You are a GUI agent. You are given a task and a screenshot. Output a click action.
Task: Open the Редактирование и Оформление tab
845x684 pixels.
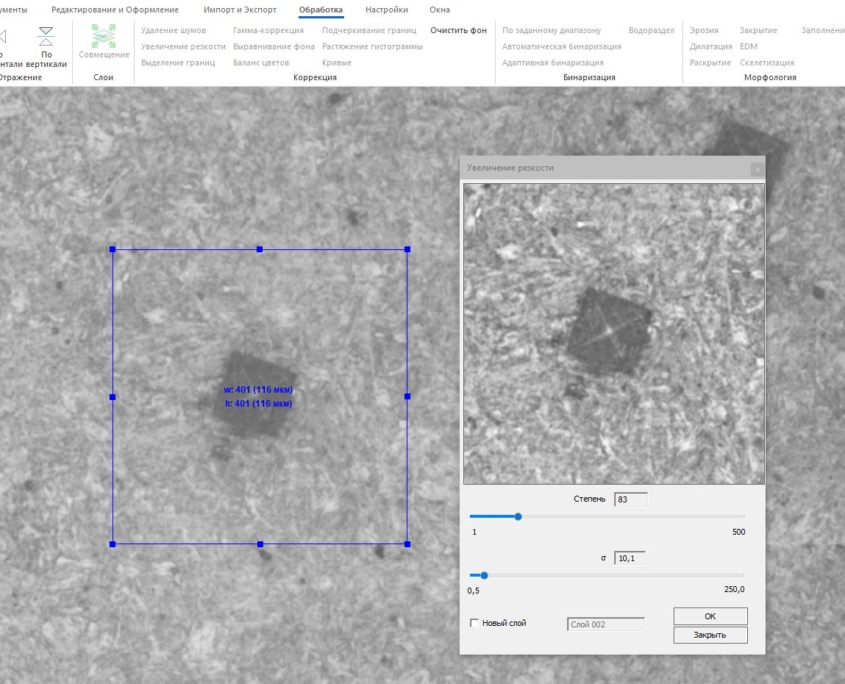115,10
